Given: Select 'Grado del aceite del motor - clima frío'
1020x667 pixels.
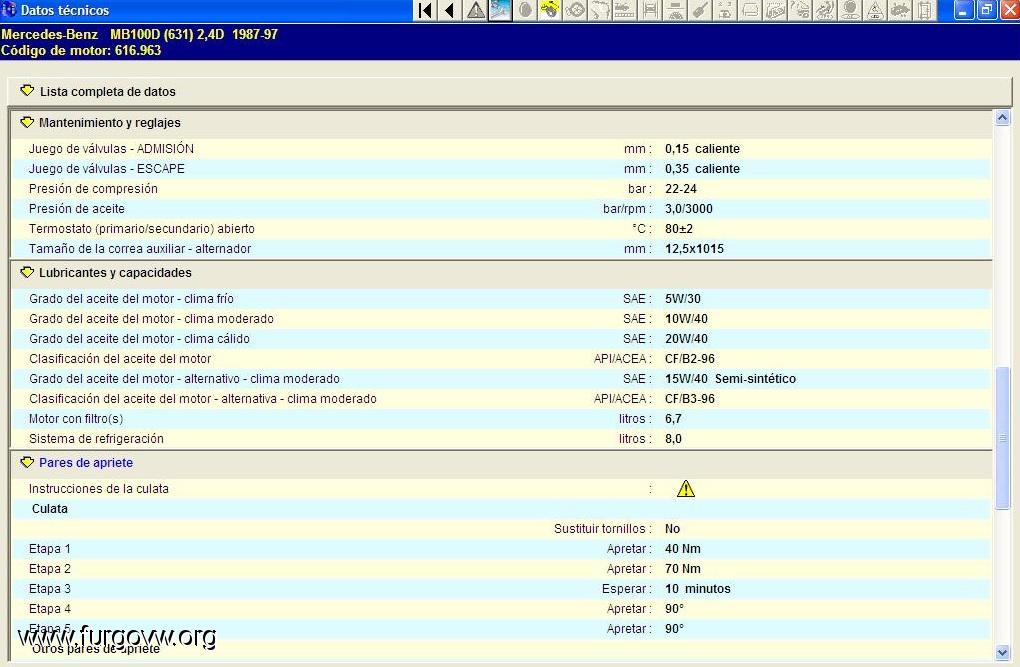Looking at the screenshot, I should [x=131, y=299].
